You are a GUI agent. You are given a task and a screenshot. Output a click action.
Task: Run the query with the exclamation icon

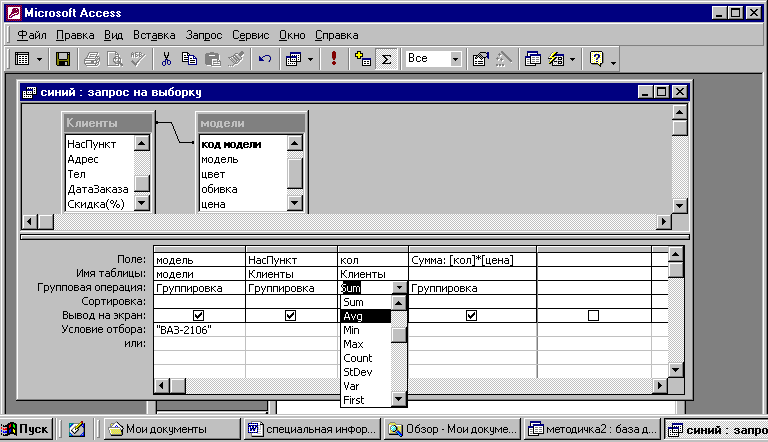click(x=334, y=59)
